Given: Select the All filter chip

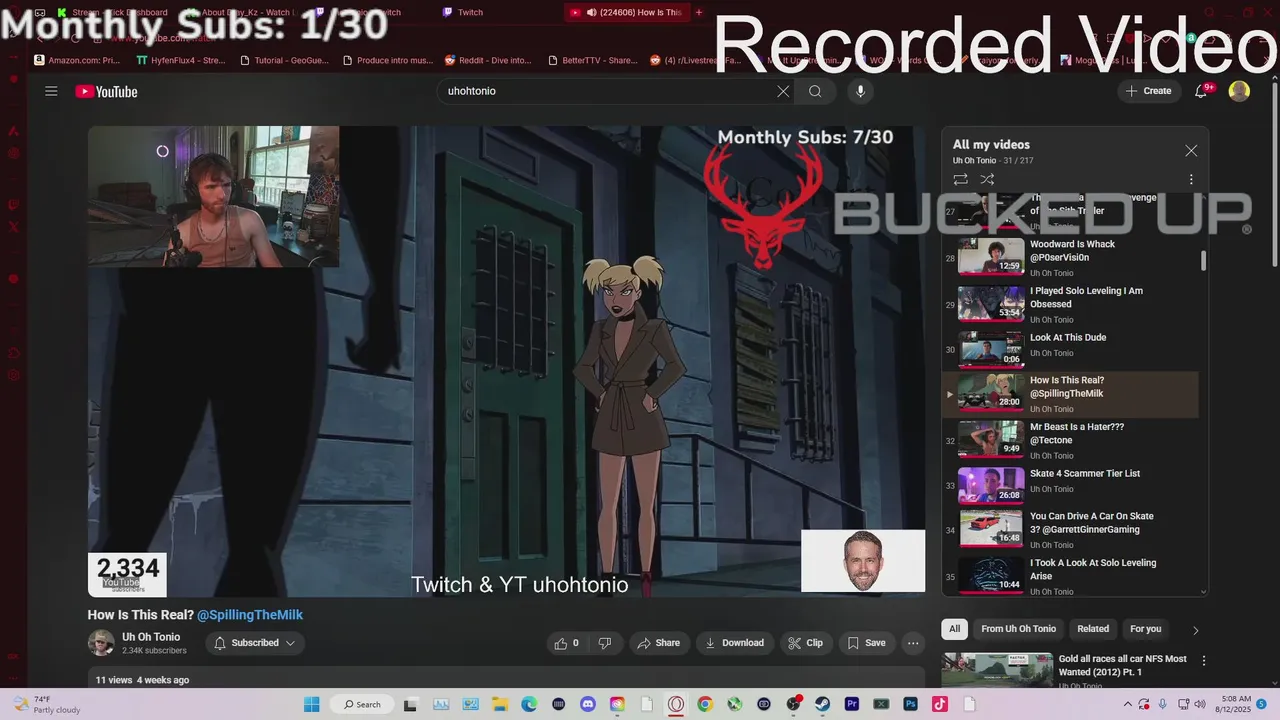Looking at the screenshot, I should [x=954, y=629].
